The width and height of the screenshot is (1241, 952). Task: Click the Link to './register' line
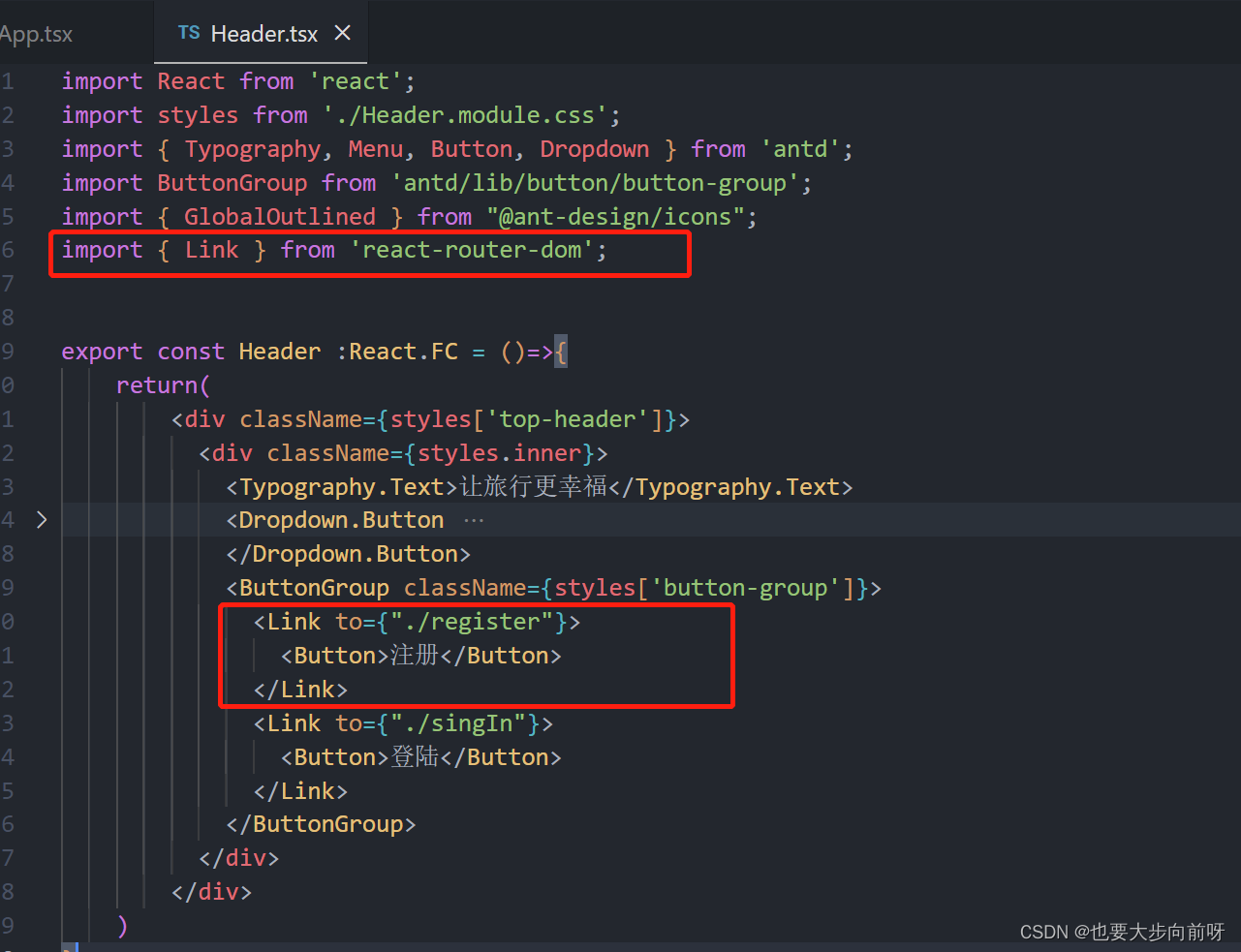[x=415, y=621]
